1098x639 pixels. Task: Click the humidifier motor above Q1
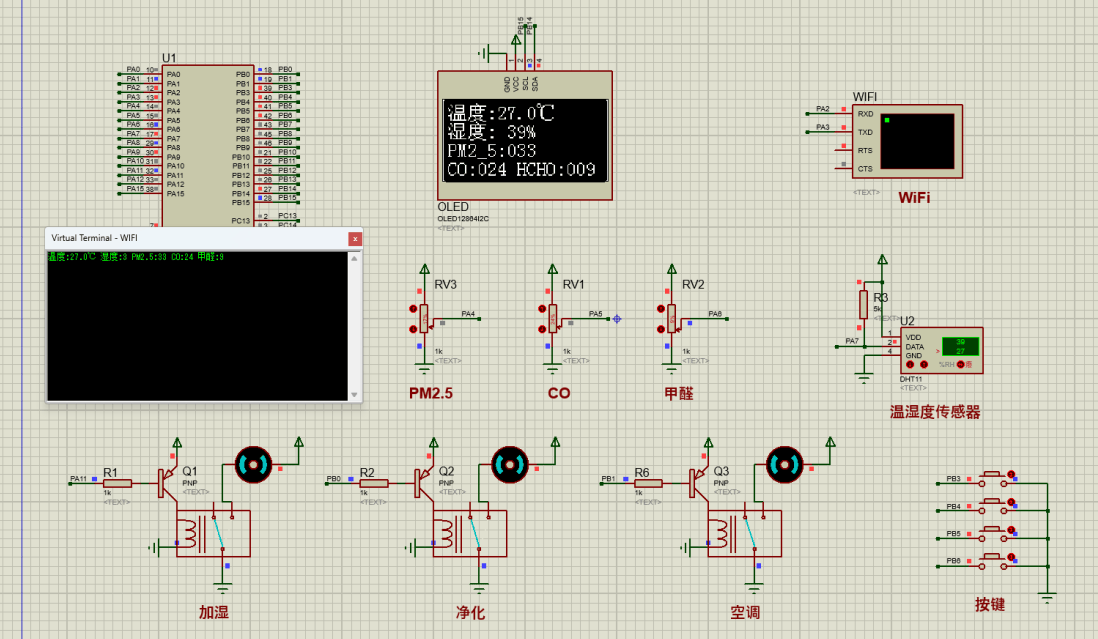click(x=252, y=463)
